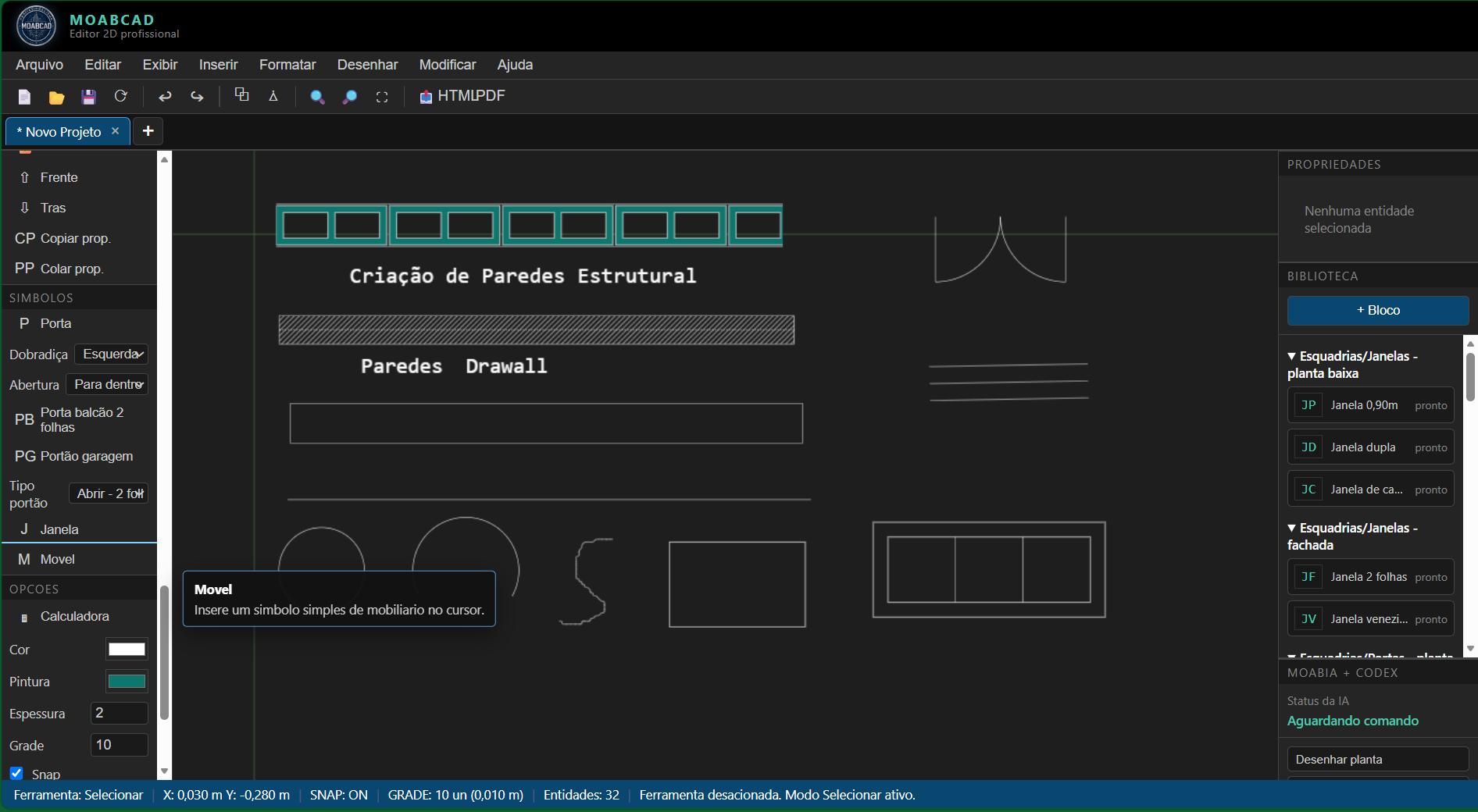Viewport: 1478px width, 812px height.
Task: Click left panel scrollbar up arrow
Action: [x=164, y=159]
